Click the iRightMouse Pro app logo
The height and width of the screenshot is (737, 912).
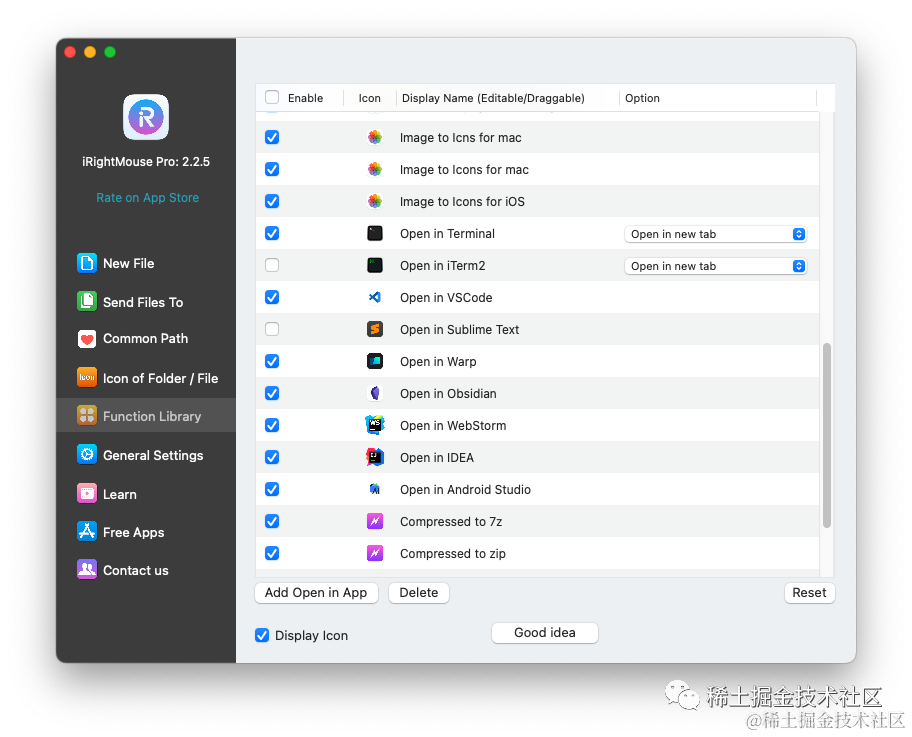(146, 117)
